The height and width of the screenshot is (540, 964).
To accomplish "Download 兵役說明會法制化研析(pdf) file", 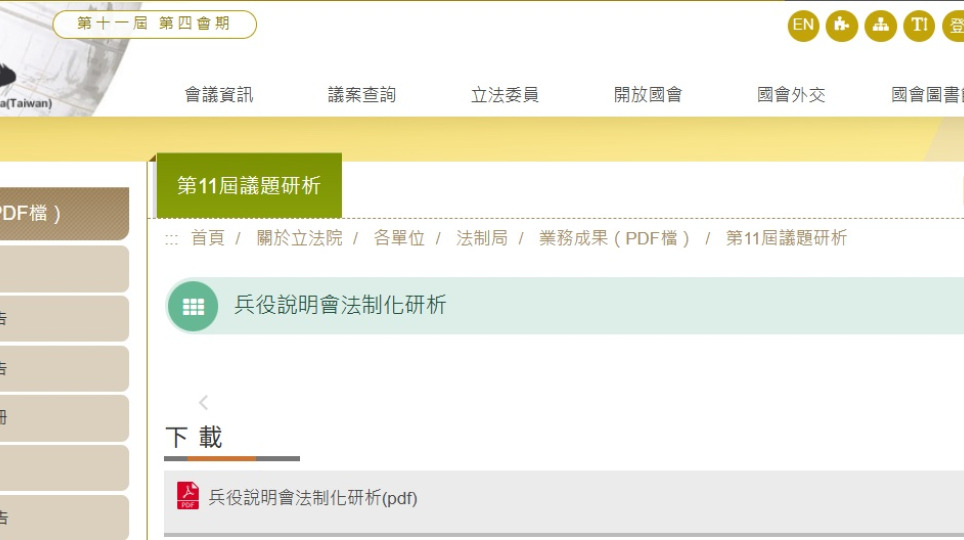I will [x=312, y=497].
